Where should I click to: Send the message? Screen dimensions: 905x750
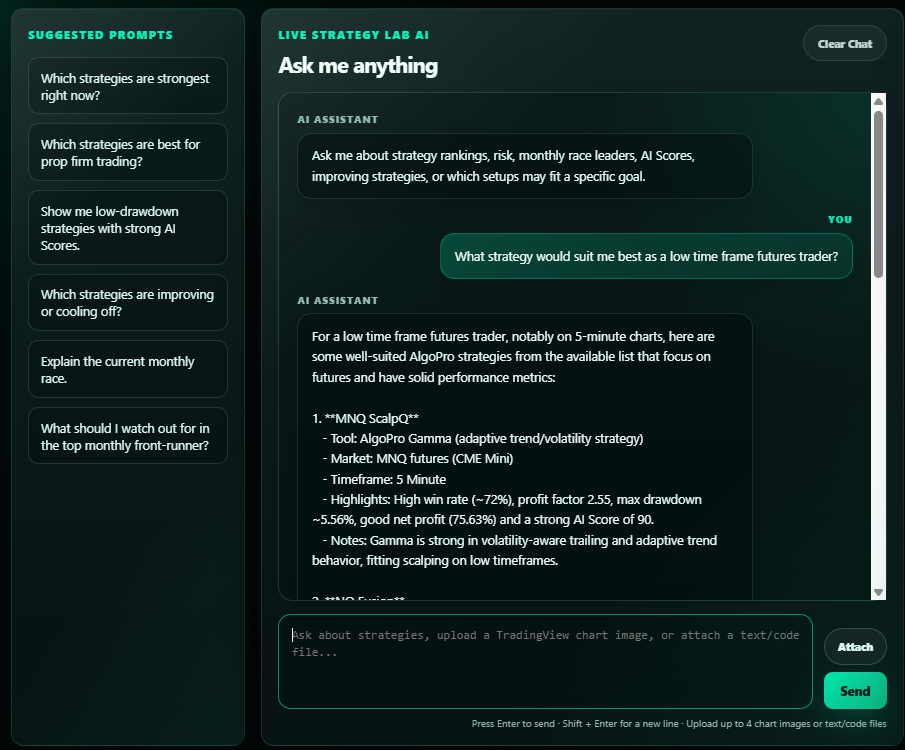[x=855, y=691]
